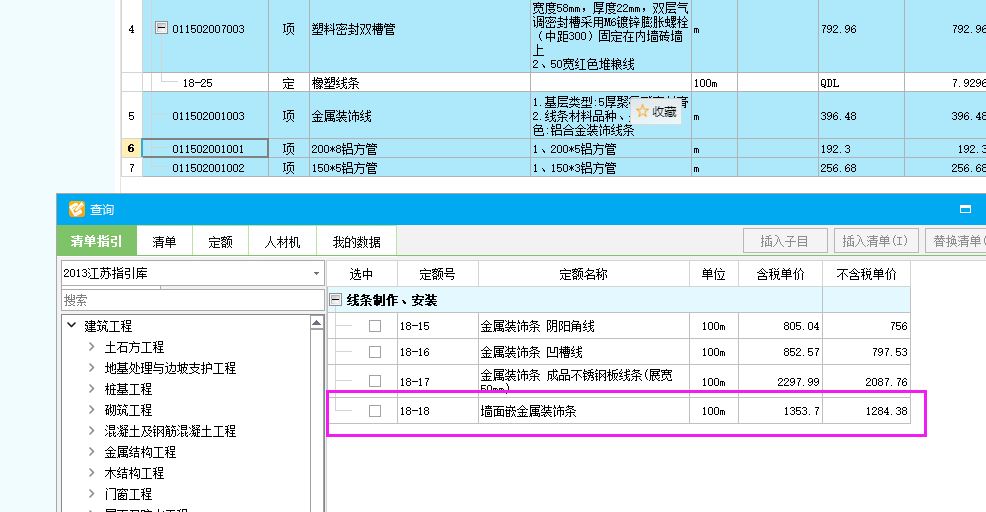Image resolution: width=986 pixels, height=512 pixels.
Task: Click the 查询 window app icon
Action: [77, 209]
